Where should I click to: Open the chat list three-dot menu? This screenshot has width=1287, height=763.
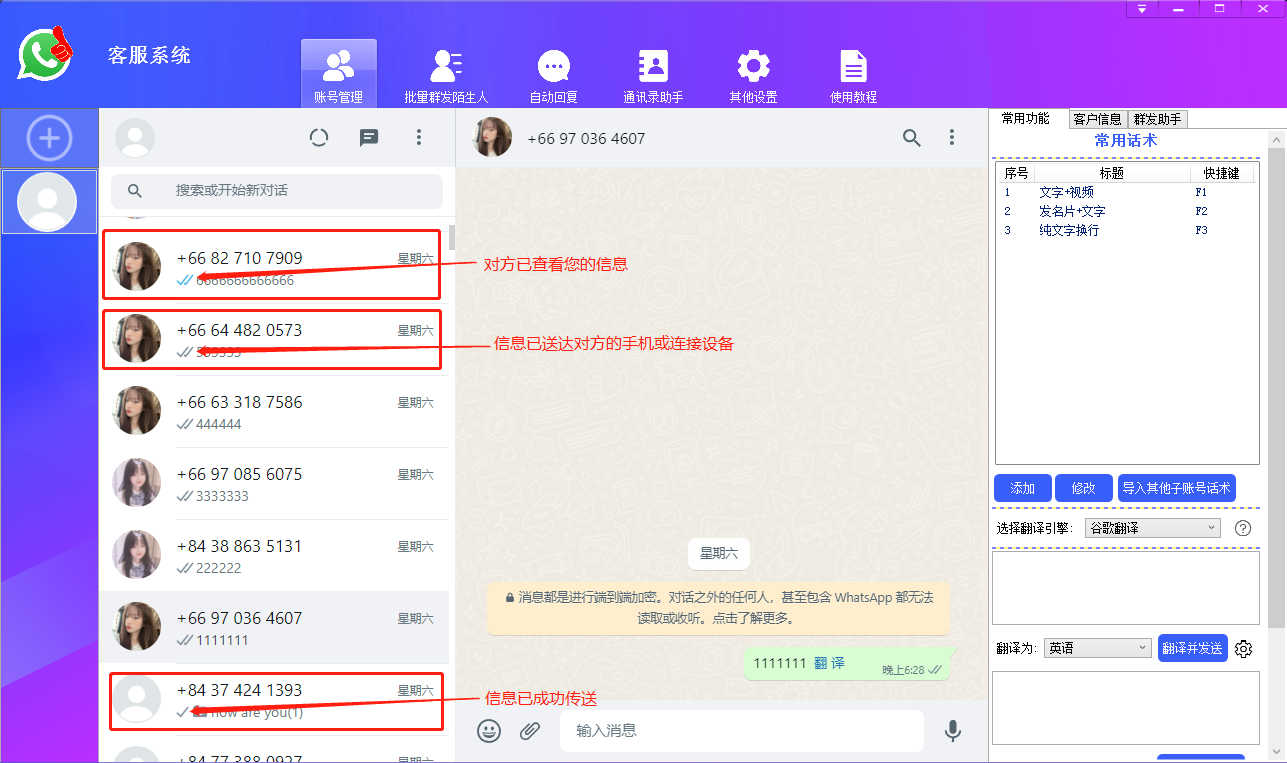click(419, 138)
